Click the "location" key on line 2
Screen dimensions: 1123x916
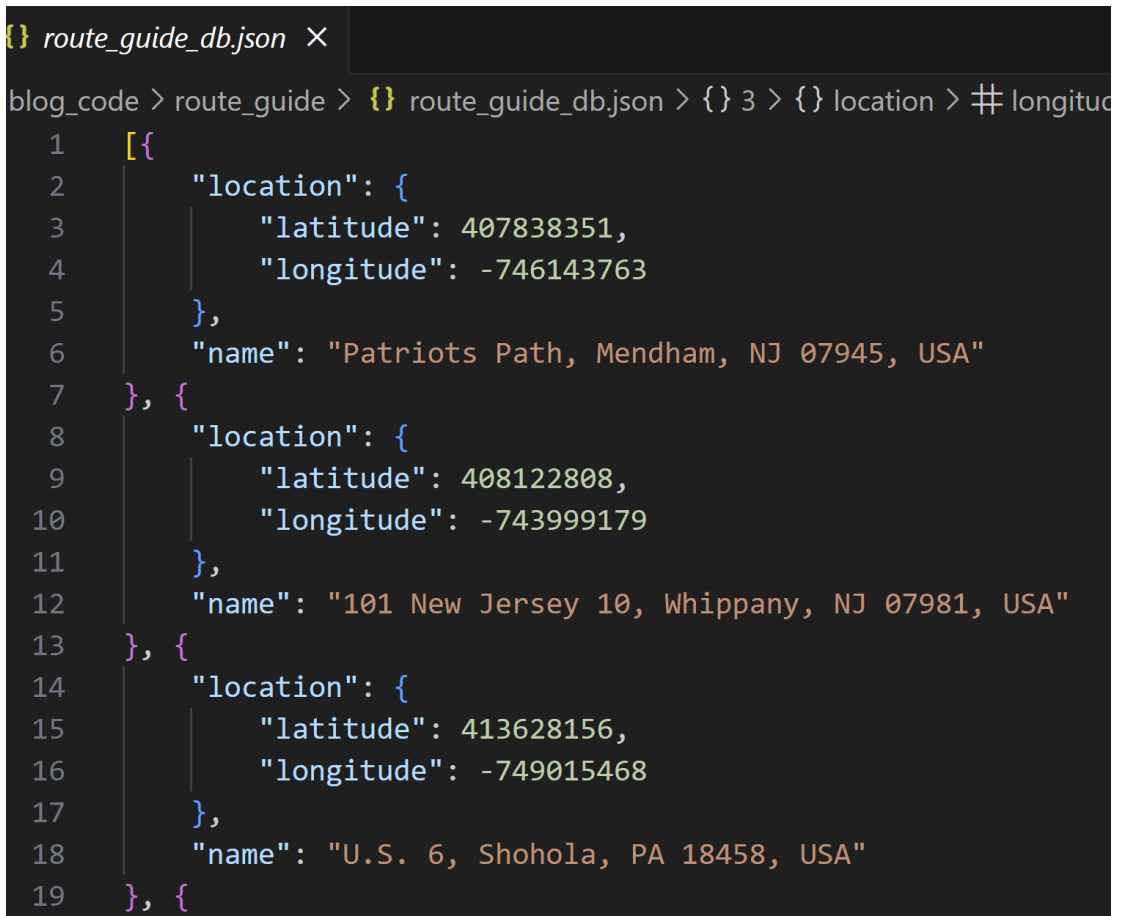click(274, 187)
